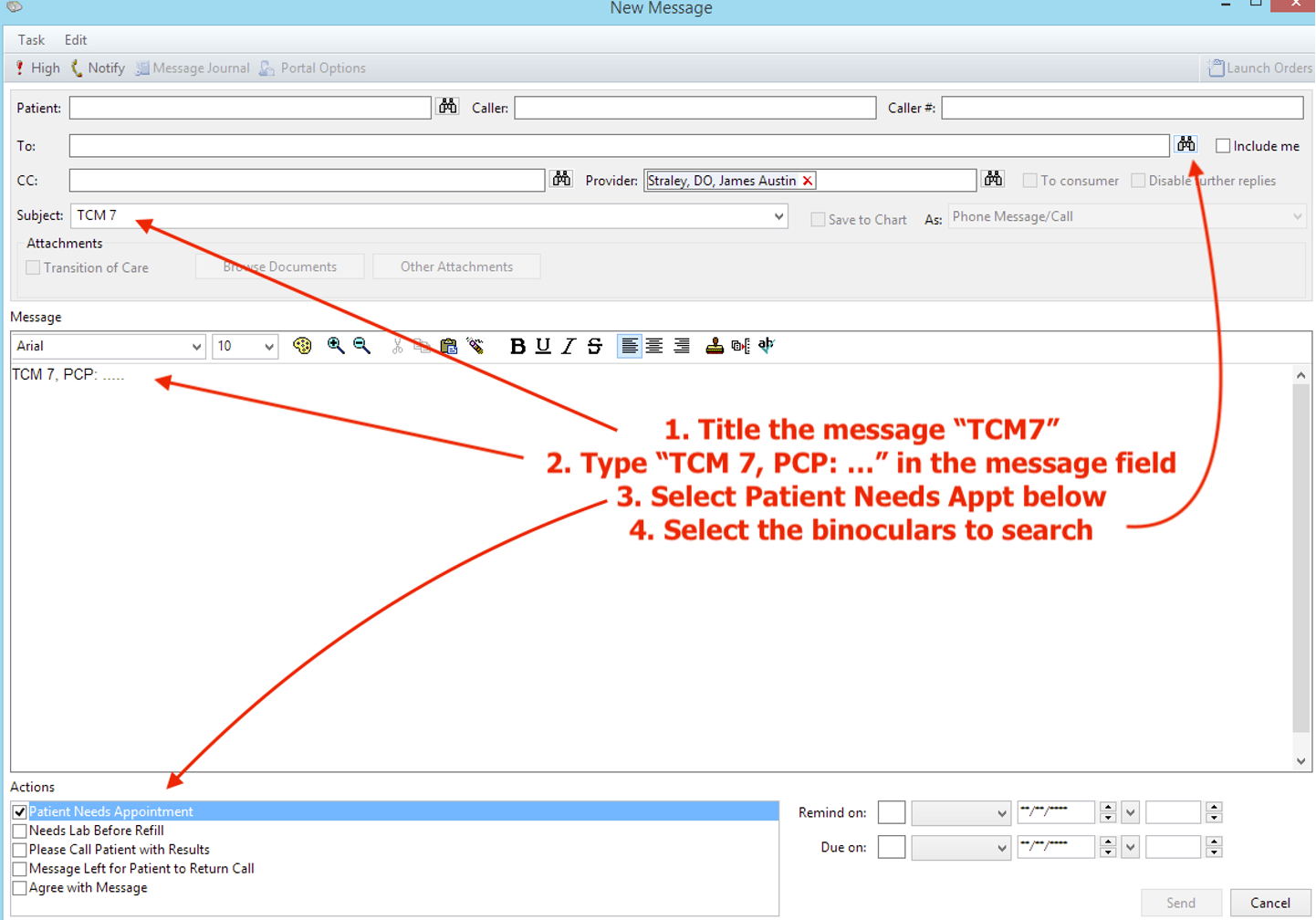Click the patient search binoculars icon
Screen dimensions: 1316x920
click(447, 107)
